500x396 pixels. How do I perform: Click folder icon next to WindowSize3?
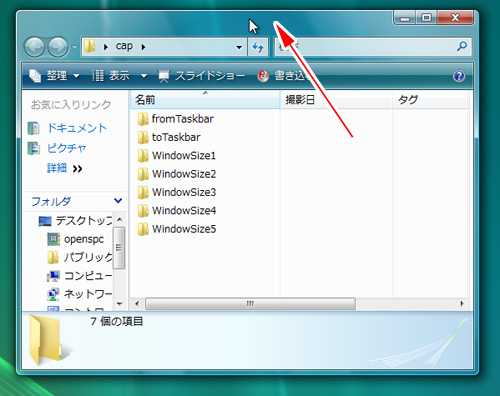143,192
